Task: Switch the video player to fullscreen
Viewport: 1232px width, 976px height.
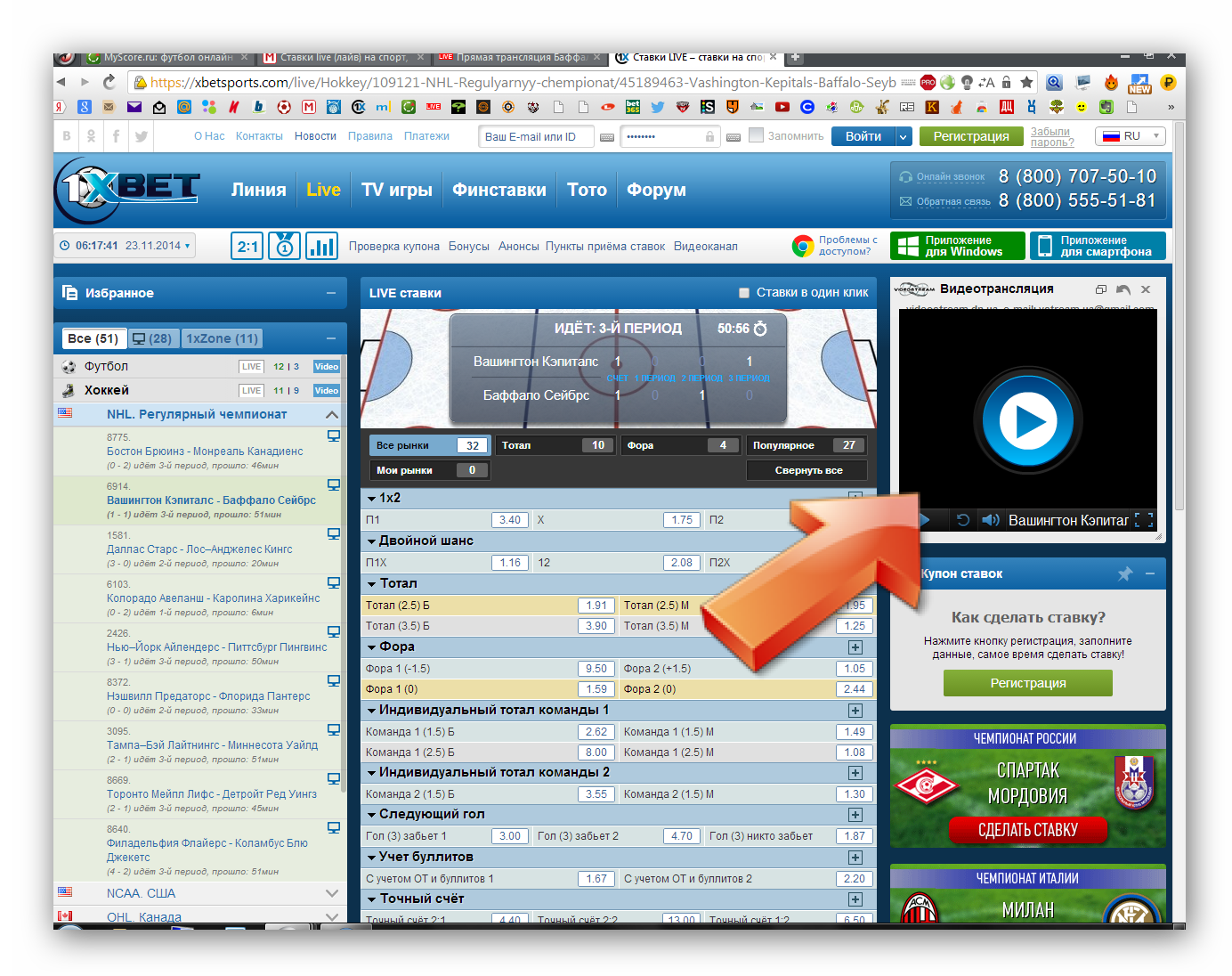Action: pyautogui.click(x=1144, y=520)
